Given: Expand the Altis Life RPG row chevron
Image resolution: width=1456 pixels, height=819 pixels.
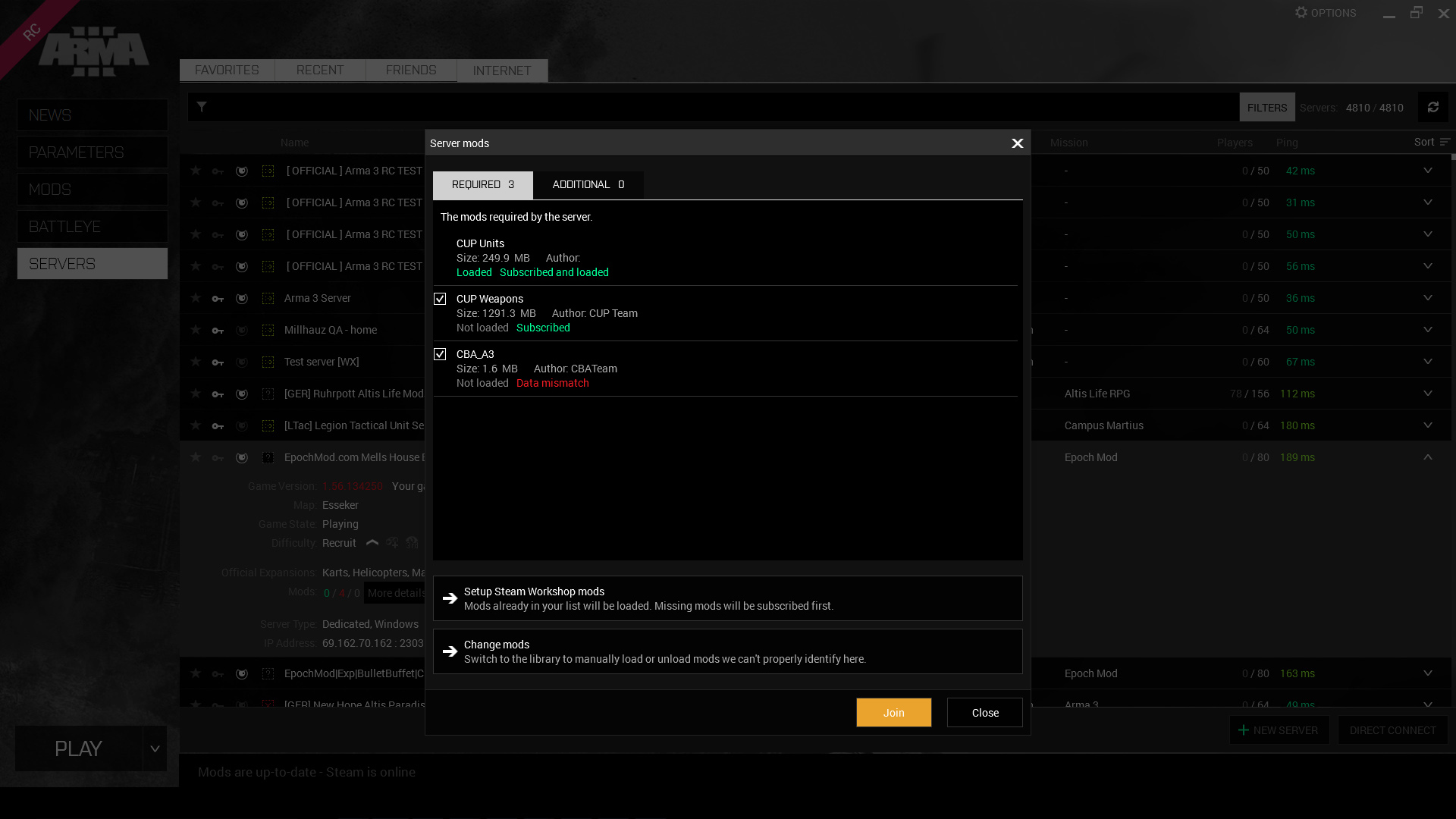Looking at the screenshot, I should click(1427, 394).
